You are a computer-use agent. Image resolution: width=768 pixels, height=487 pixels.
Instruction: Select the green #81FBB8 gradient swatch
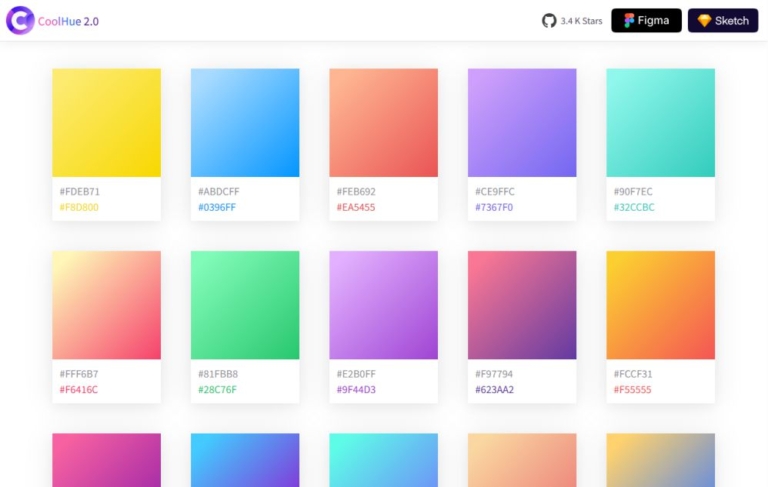coord(245,305)
